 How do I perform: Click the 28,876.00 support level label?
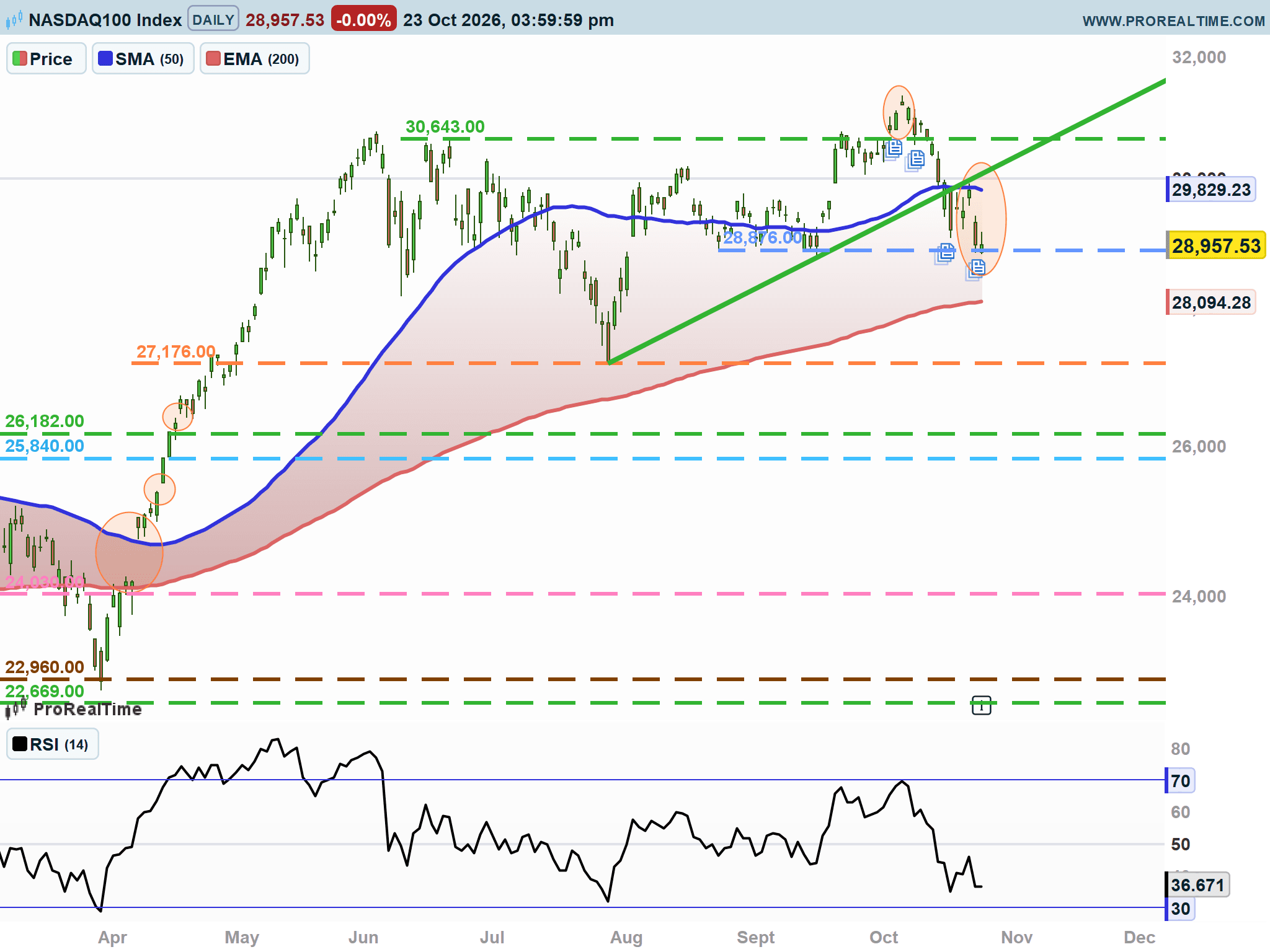(x=763, y=238)
